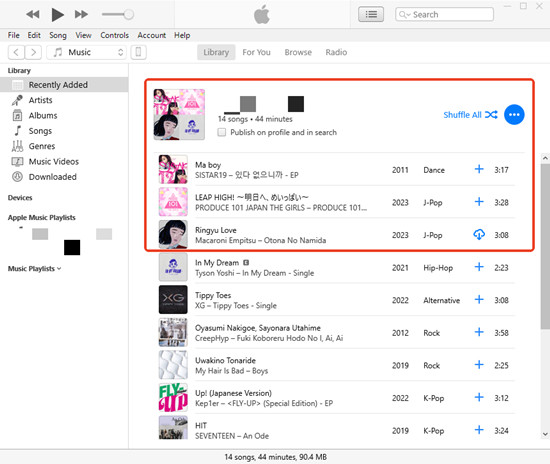Viewport: 550px width, 464px height.
Task: Click the Ringyu Love album artwork
Action: (173, 235)
